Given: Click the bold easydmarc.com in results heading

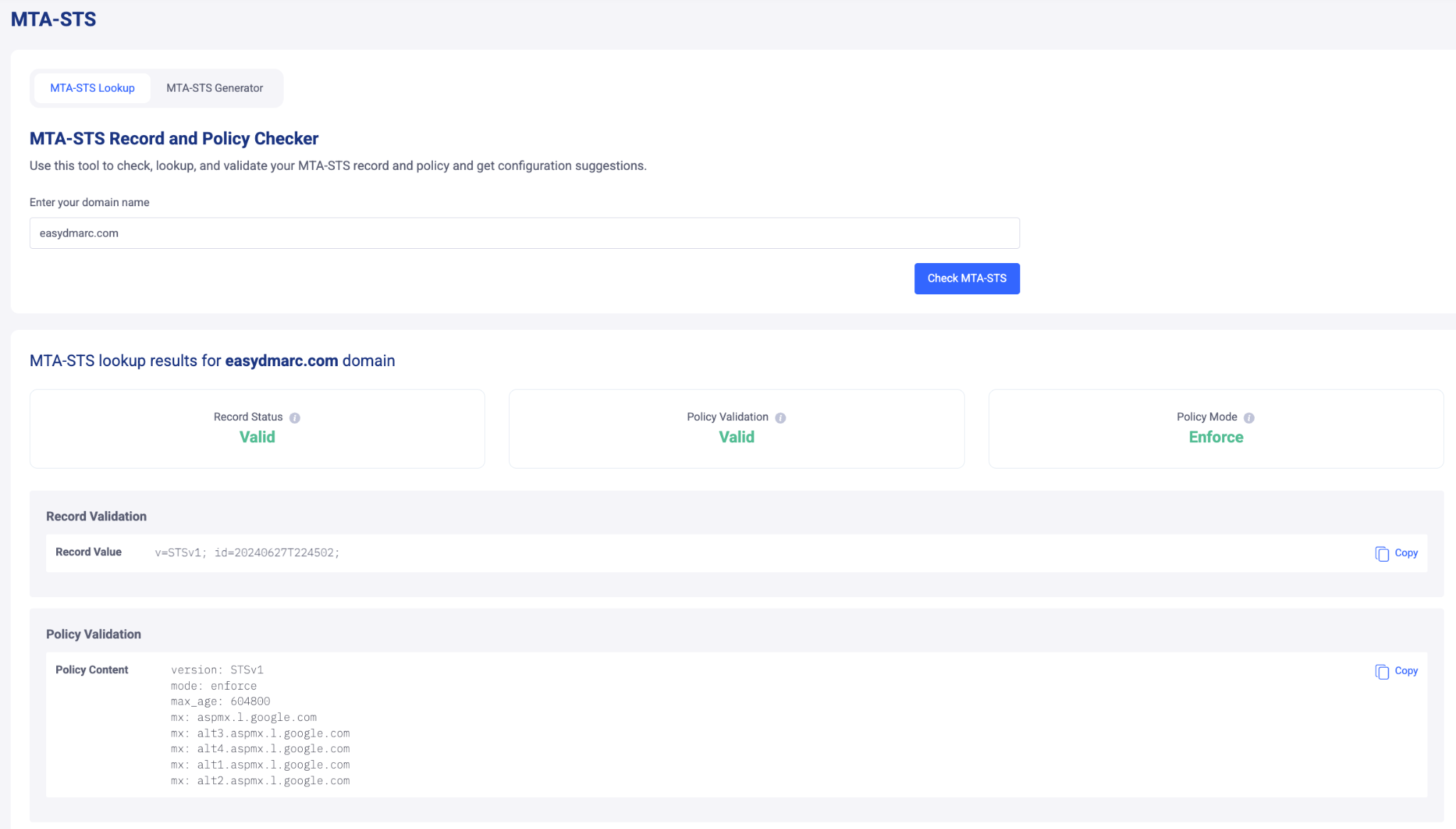Looking at the screenshot, I should [x=282, y=361].
